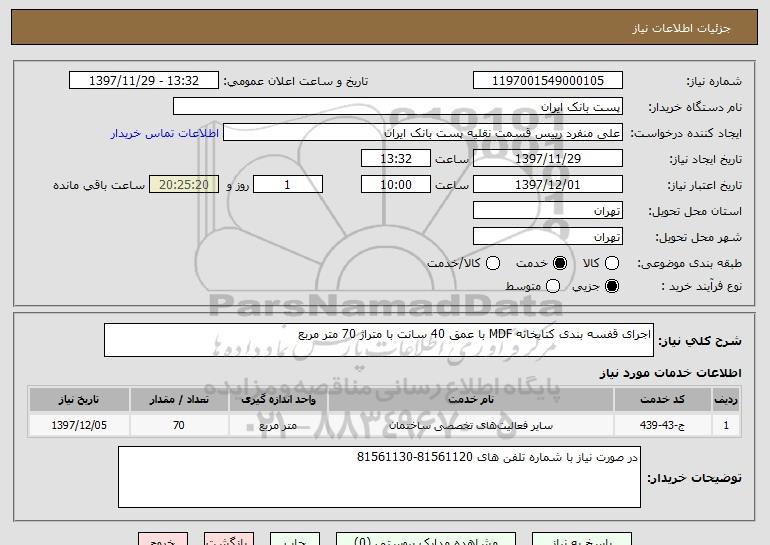Click service code cell ج-43-439

662,425
